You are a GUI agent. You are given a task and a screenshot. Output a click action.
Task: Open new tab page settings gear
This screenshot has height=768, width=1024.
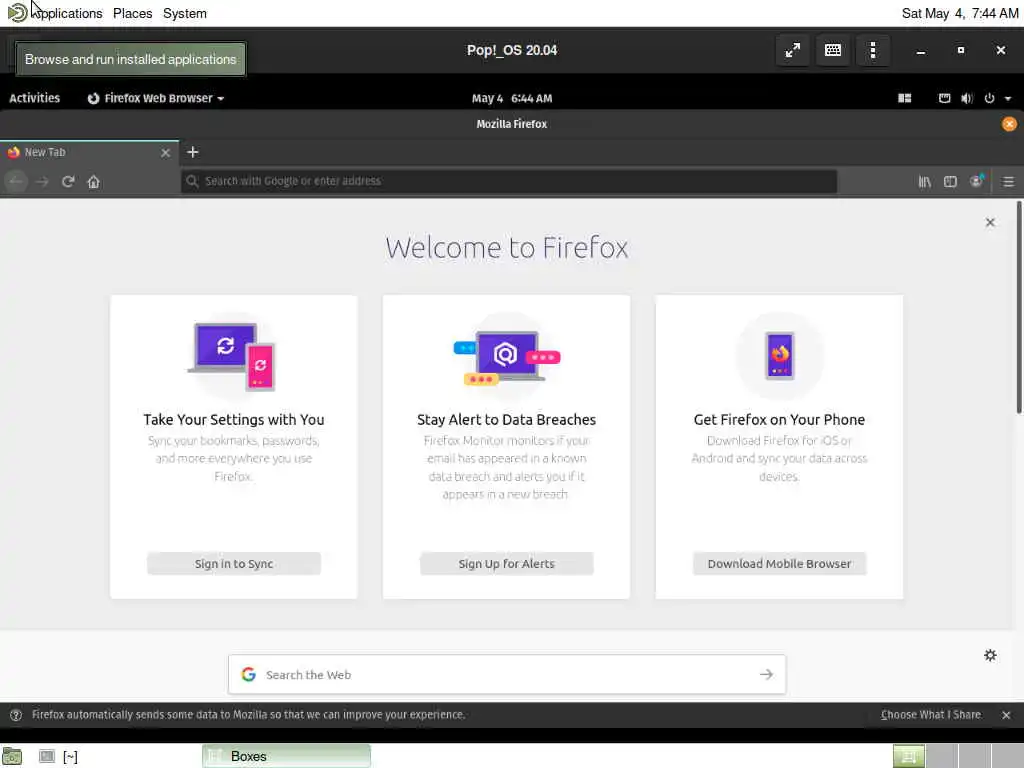coord(990,655)
